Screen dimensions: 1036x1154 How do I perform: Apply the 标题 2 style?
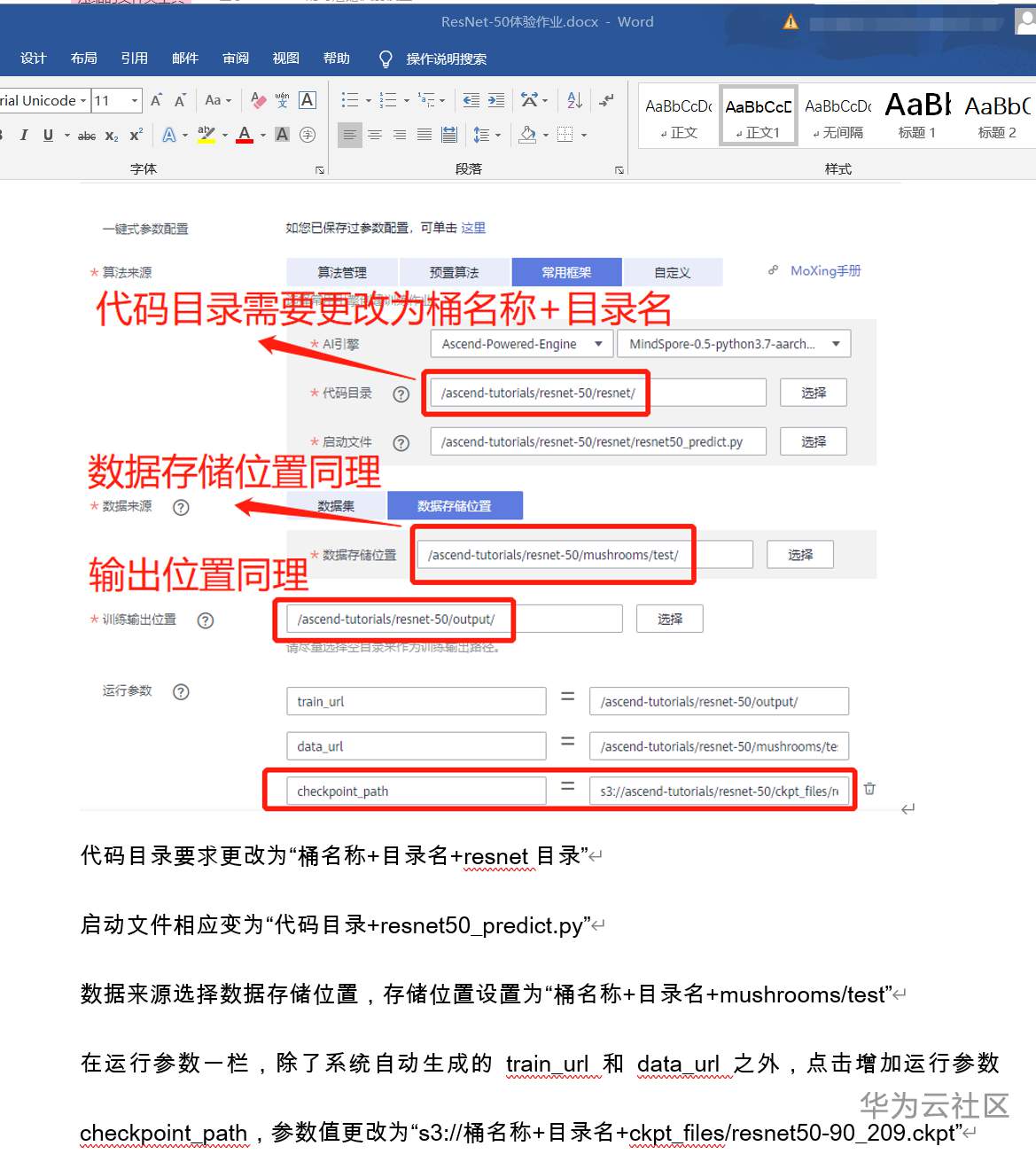(998, 117)
